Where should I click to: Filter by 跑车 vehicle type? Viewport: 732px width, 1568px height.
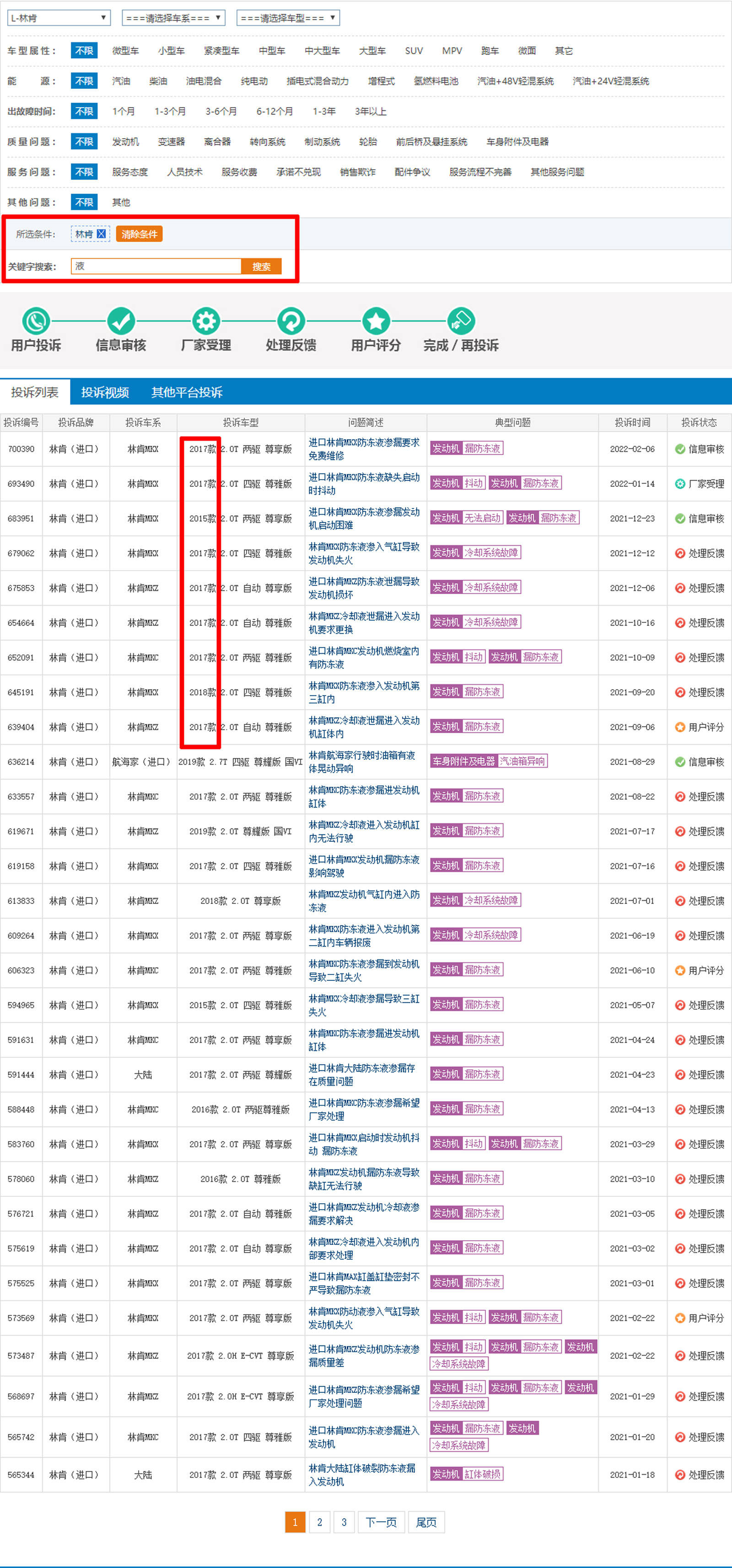[490, 50]
